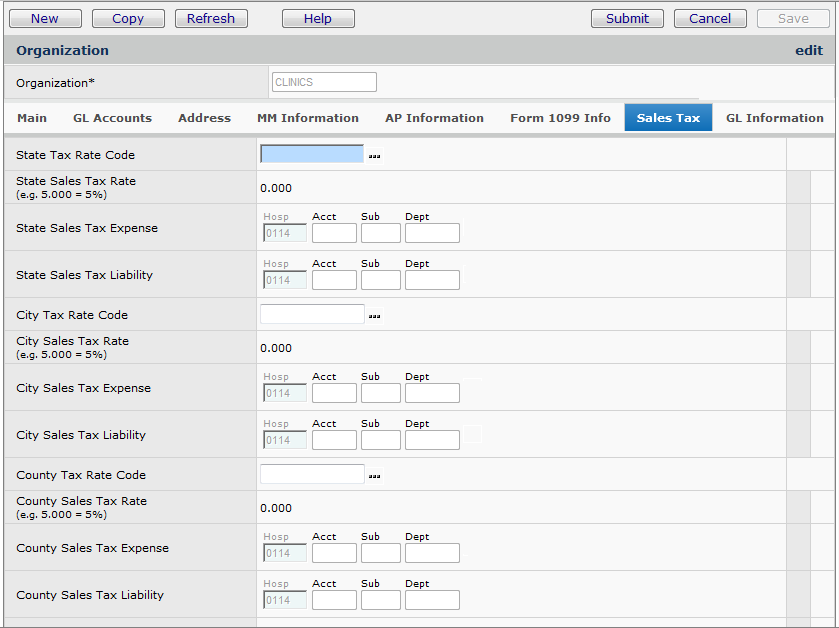Switch to Form 1099 Info tab

coord(560,118)
